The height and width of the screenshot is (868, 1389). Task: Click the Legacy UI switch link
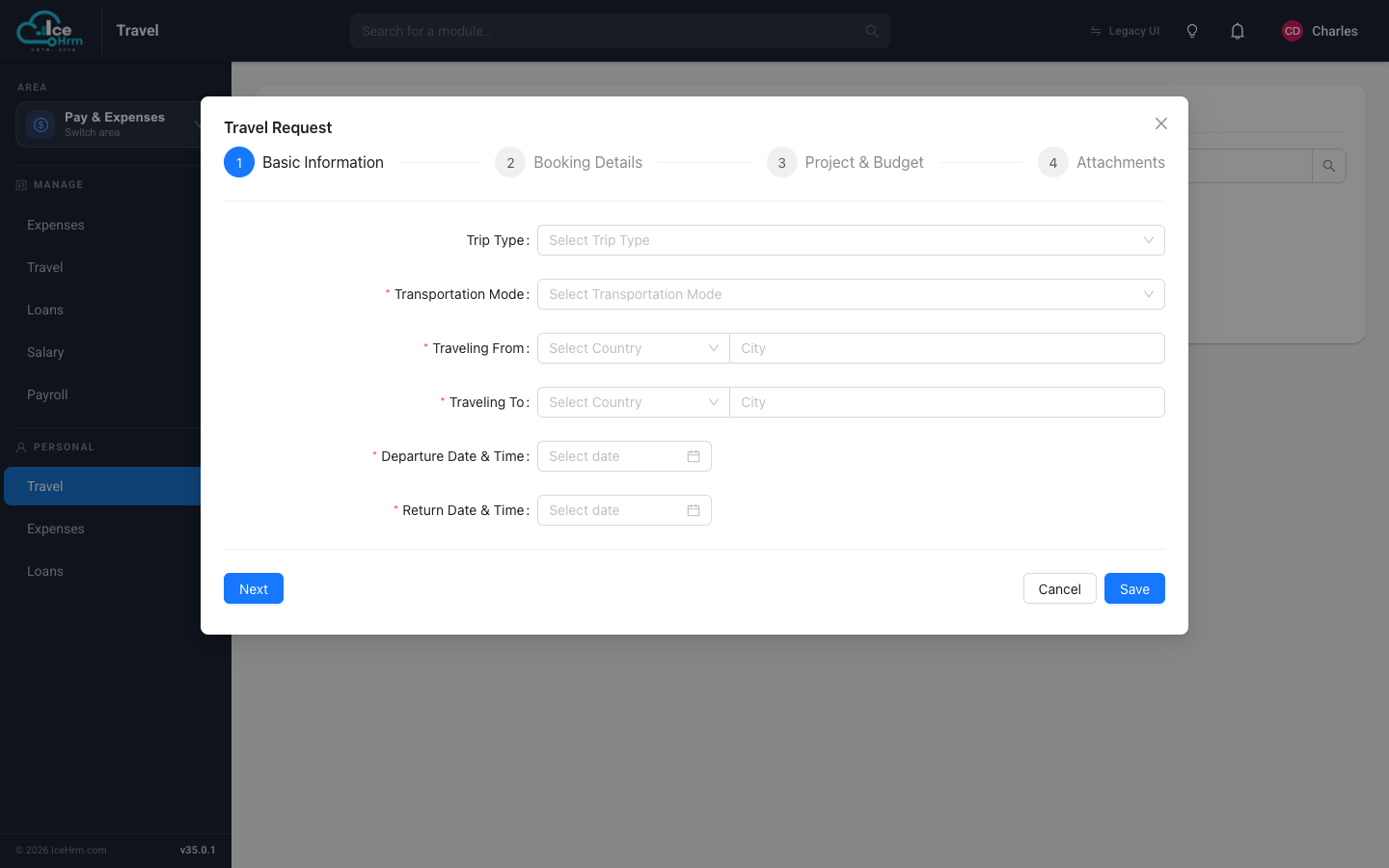[1125, 31]
